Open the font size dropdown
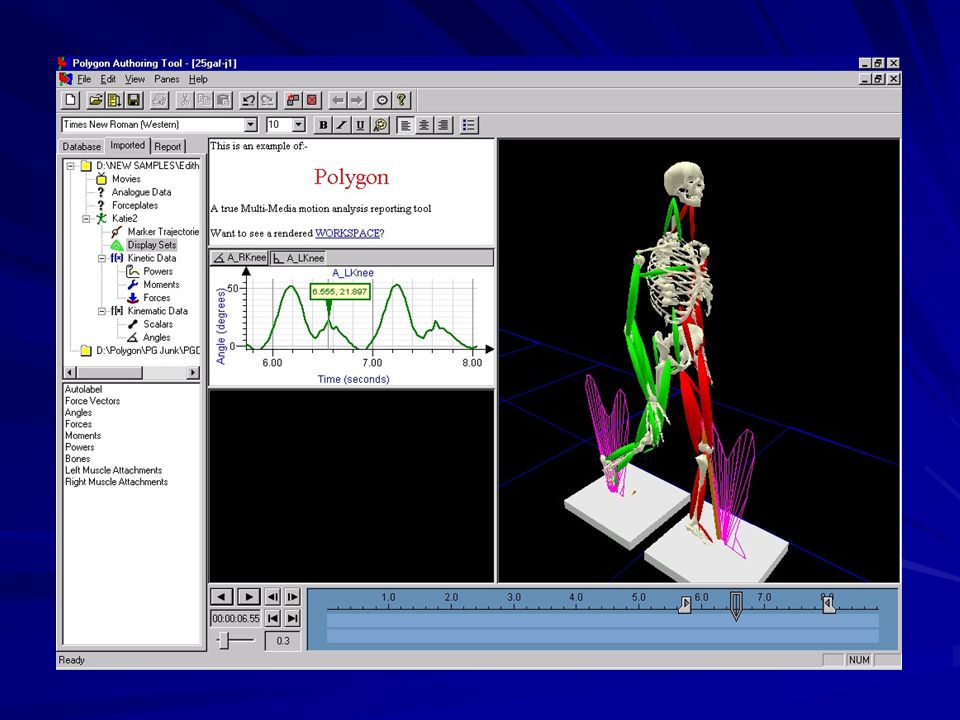The height and width of the screenshot is (720, 960). coord(299,125)
